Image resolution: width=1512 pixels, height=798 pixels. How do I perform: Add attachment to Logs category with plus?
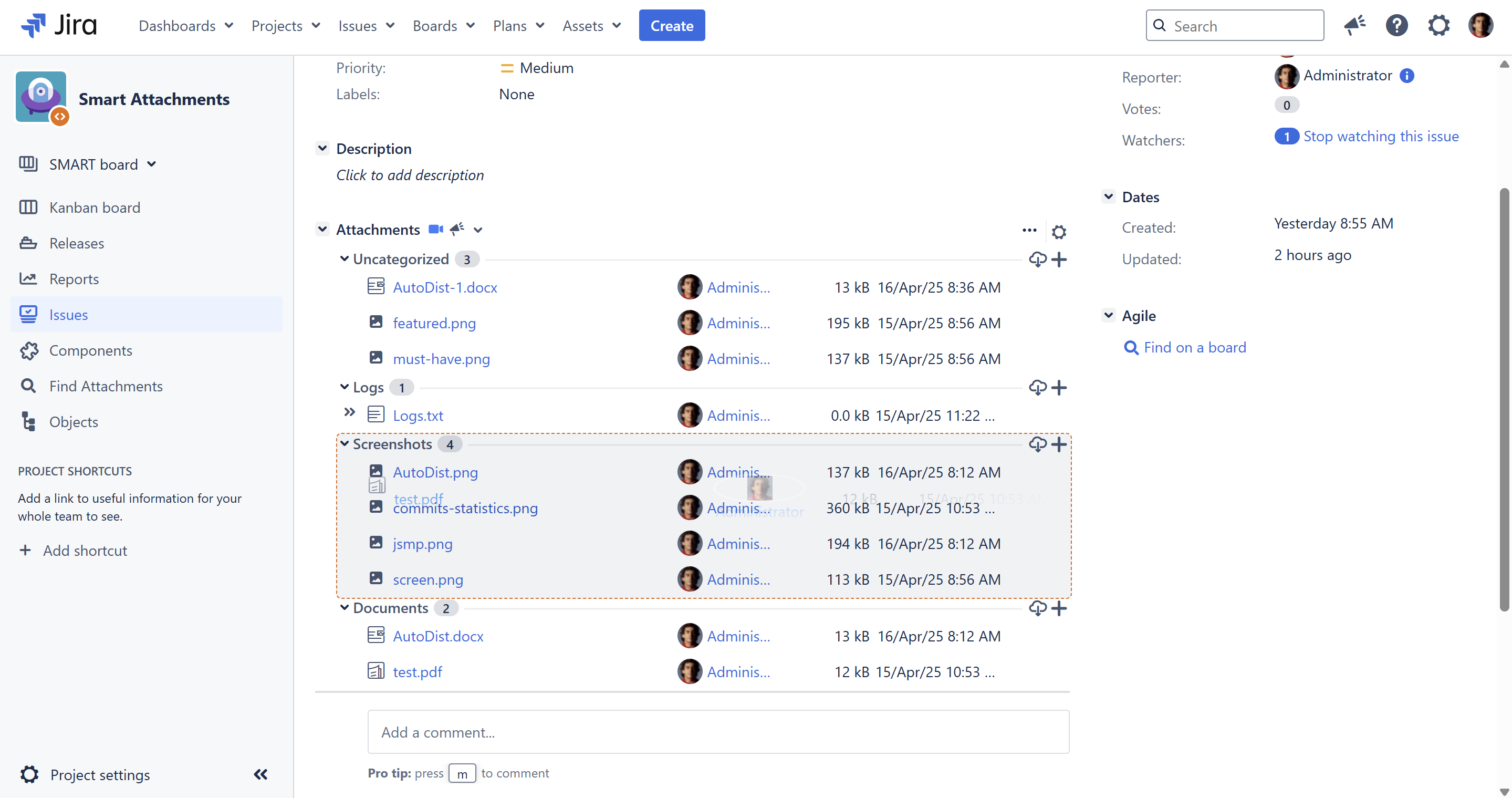[1059, 388]
